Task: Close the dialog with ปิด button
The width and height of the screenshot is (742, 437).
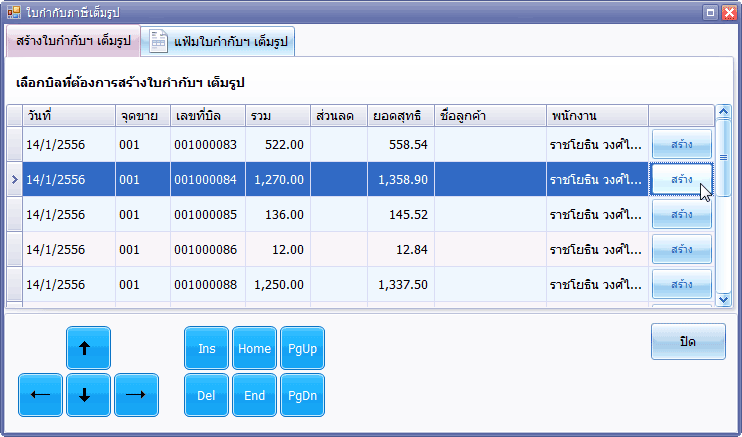Action: 687,341
